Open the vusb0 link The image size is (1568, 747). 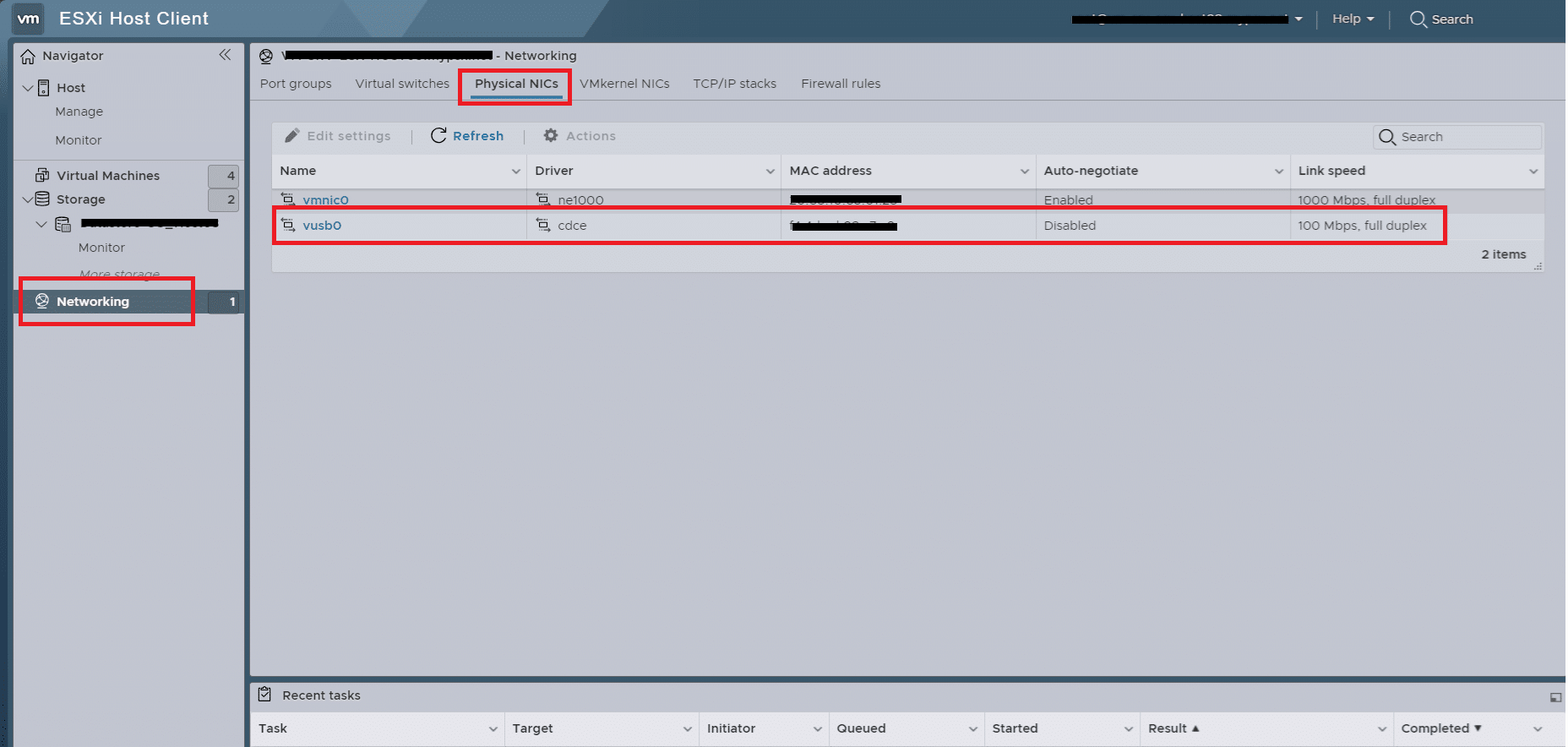pyautogui.click(x=322, y=226)
